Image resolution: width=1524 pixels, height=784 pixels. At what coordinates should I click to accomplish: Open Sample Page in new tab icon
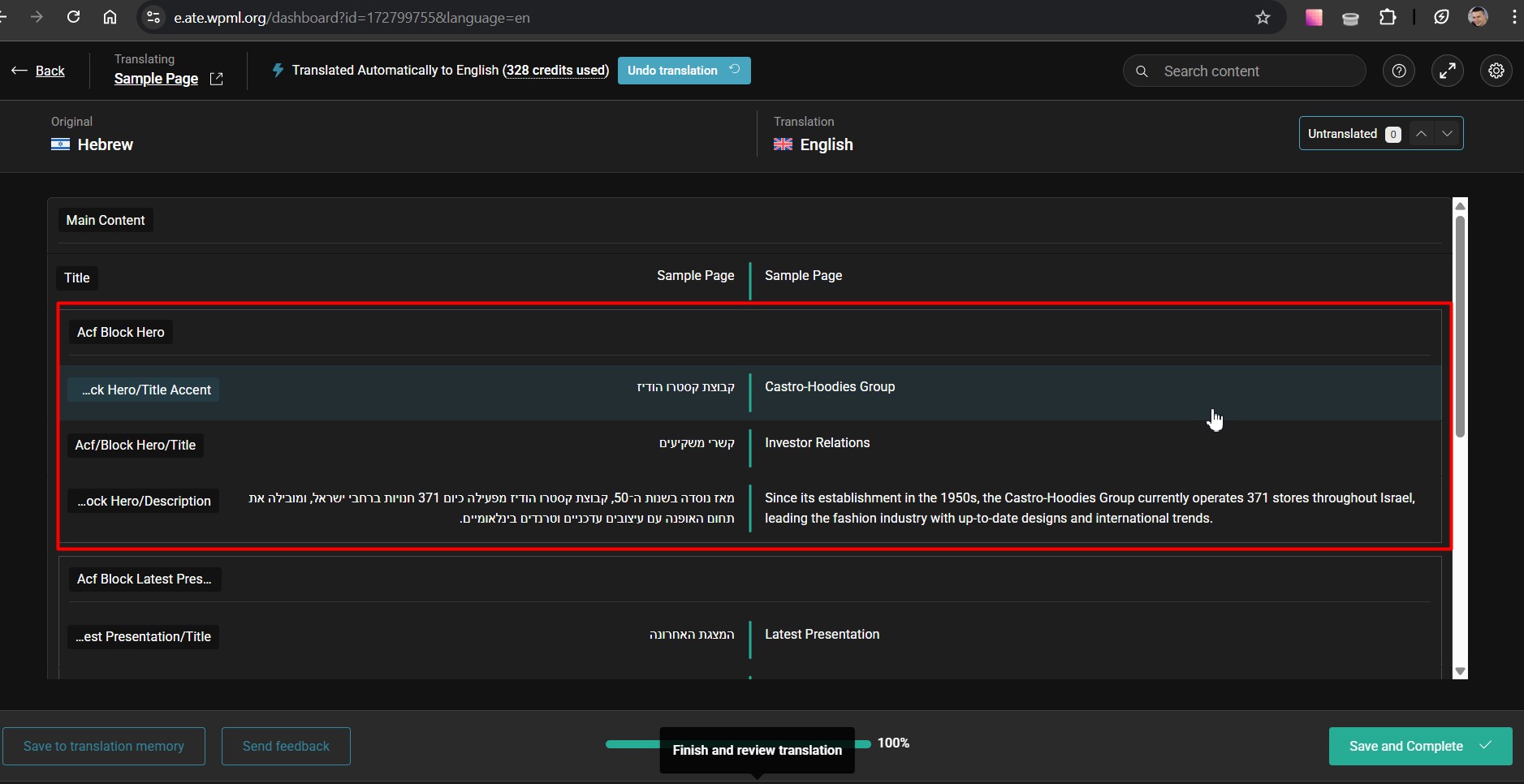click(x=216, y=79)
